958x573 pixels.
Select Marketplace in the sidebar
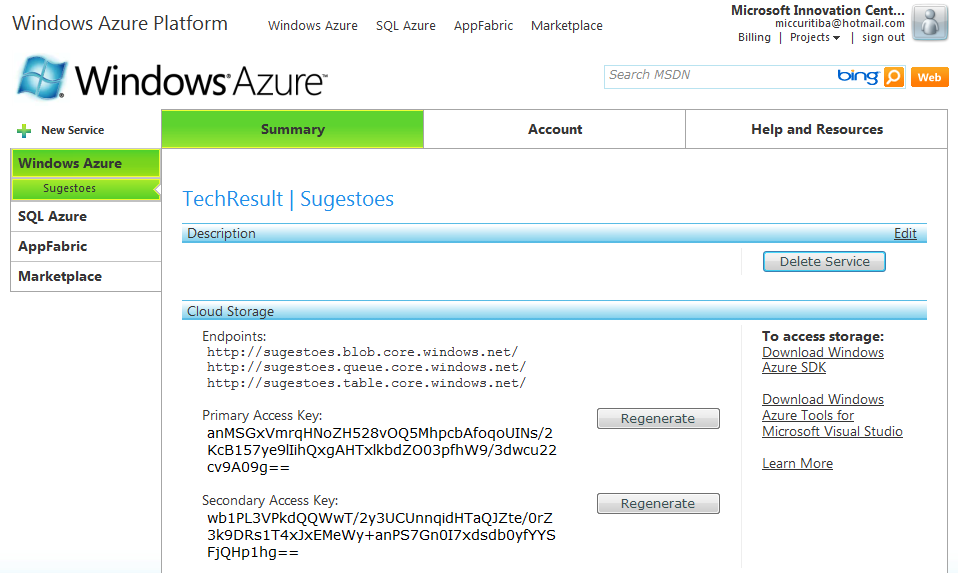point(86,276)
